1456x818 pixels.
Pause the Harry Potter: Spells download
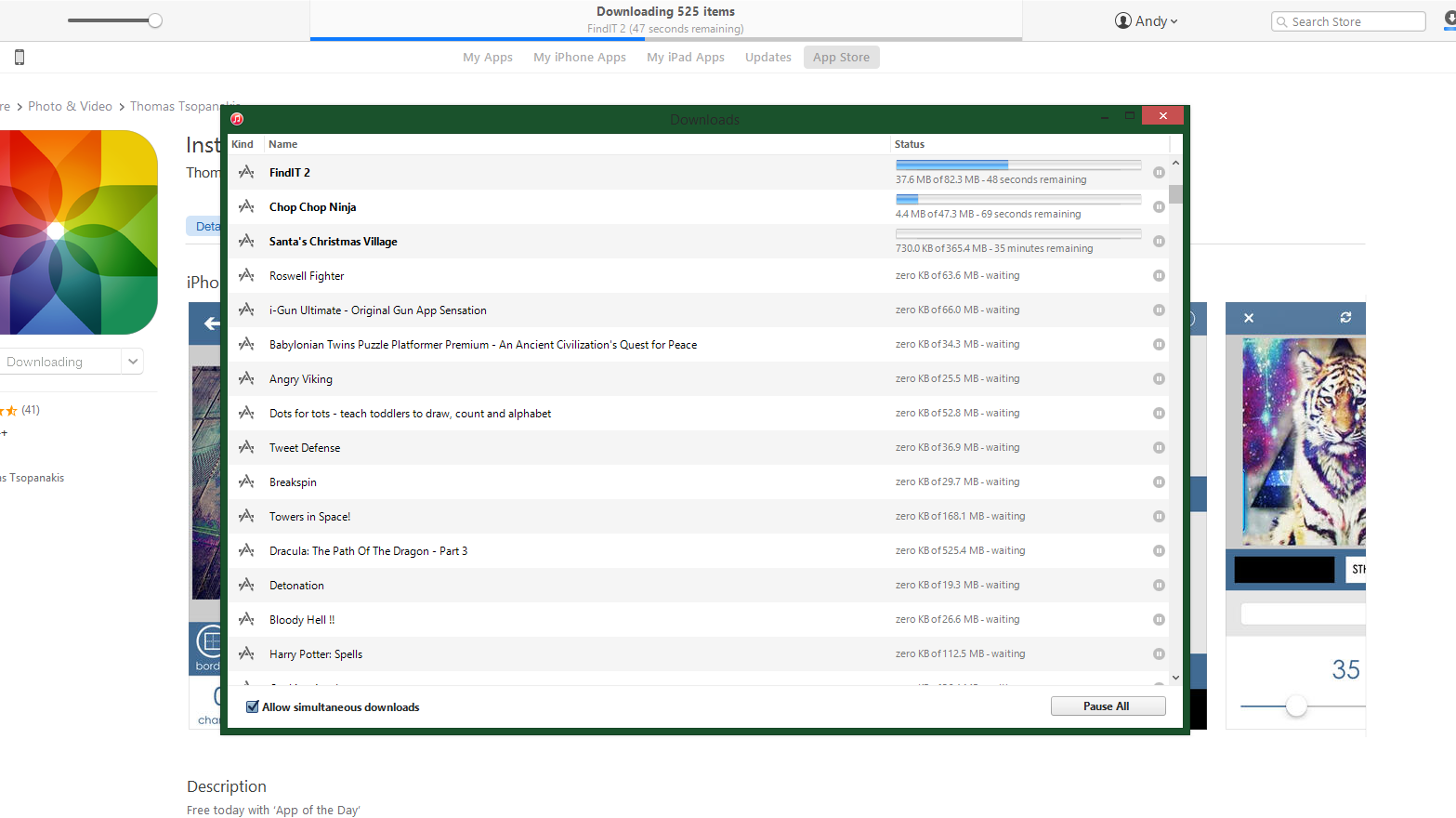(x=1159, y=653)
